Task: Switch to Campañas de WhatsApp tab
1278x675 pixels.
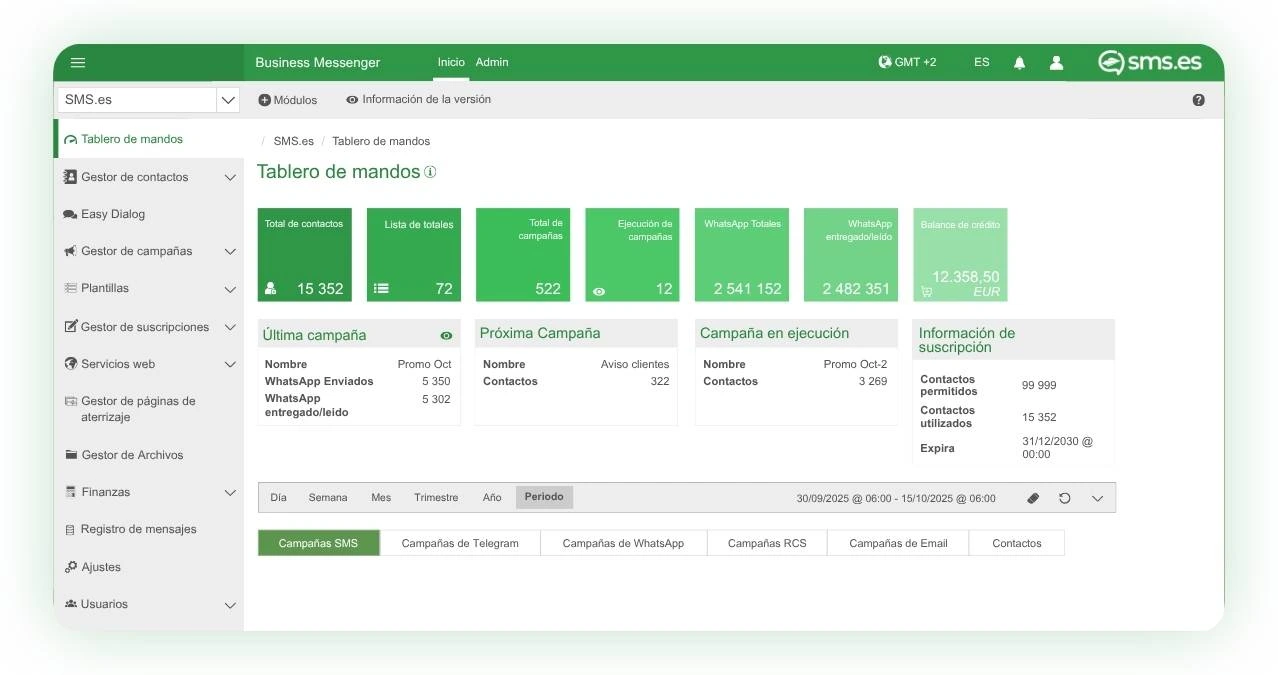Action: tap(623, 543)
